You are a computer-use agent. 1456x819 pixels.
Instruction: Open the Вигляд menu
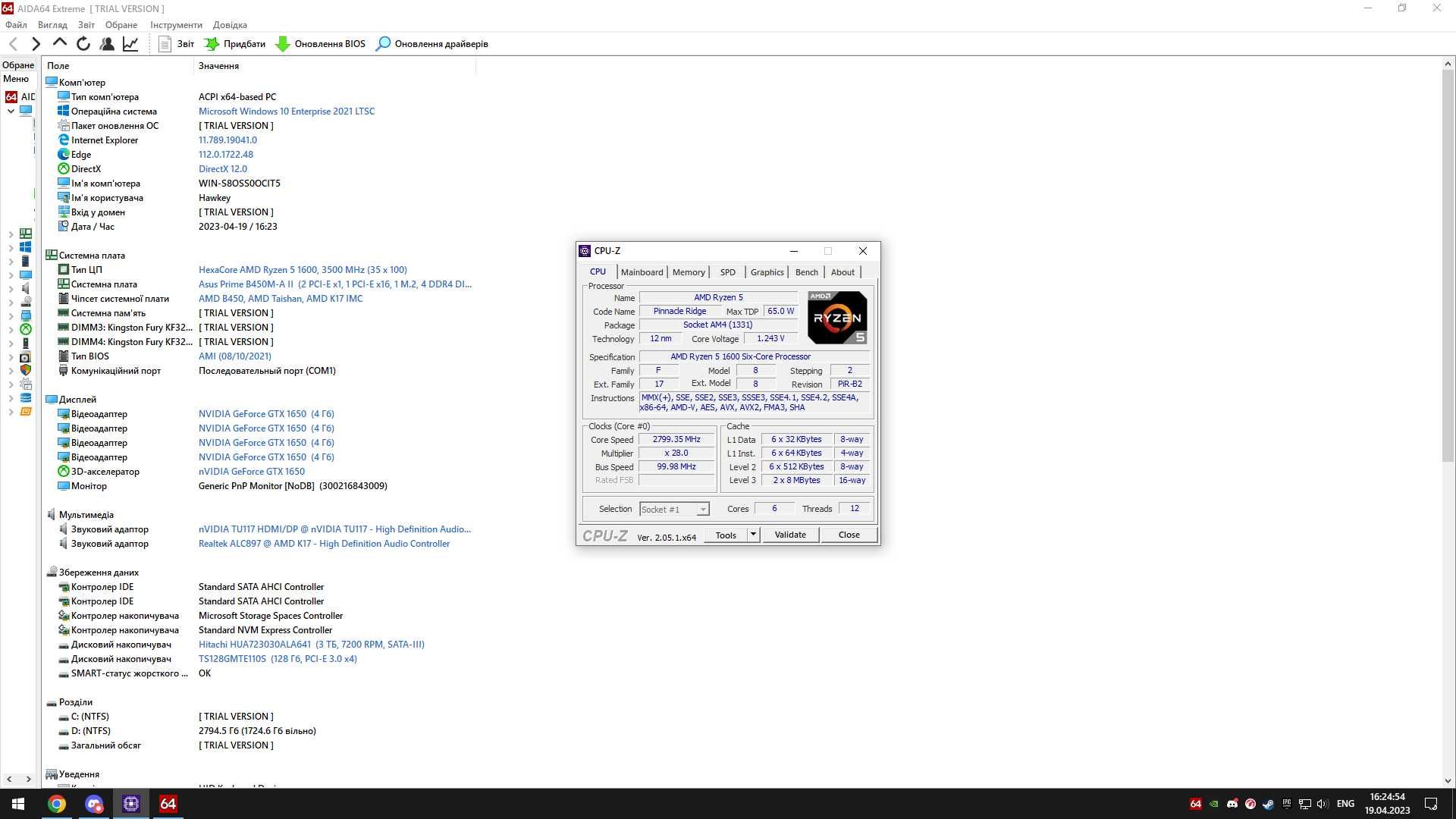52,25
